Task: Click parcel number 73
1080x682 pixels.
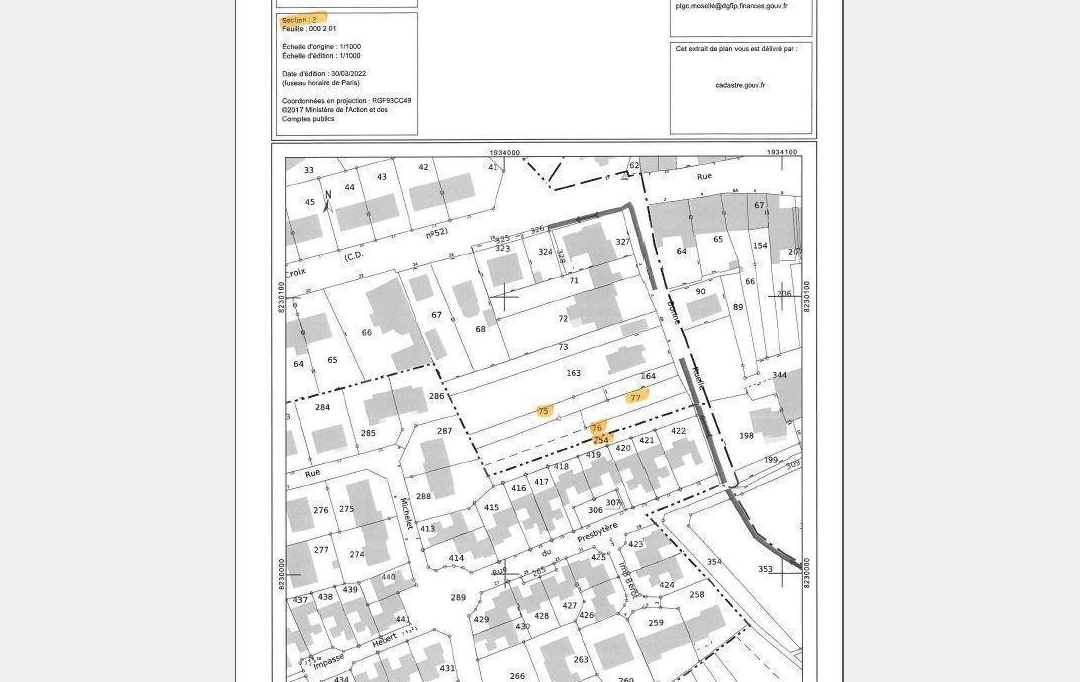Action: (x=563, y=347)
